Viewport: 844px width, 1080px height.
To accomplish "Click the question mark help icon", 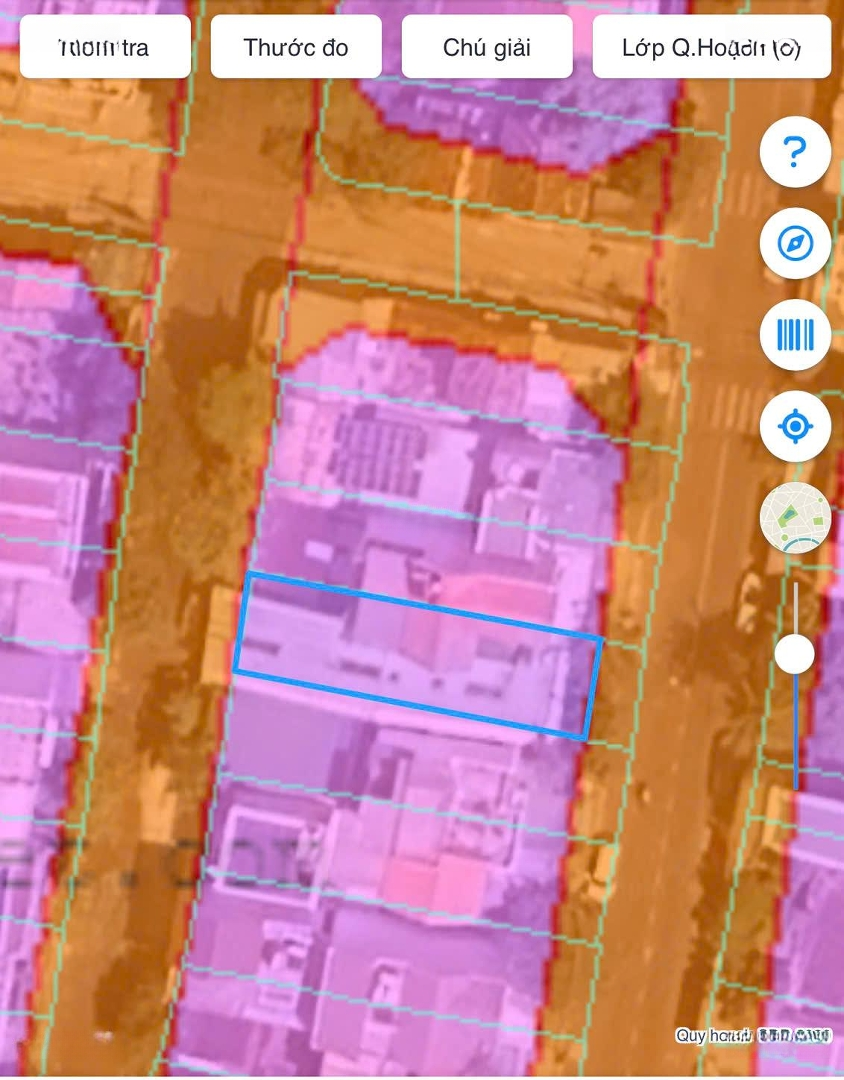I will (795, 153).
